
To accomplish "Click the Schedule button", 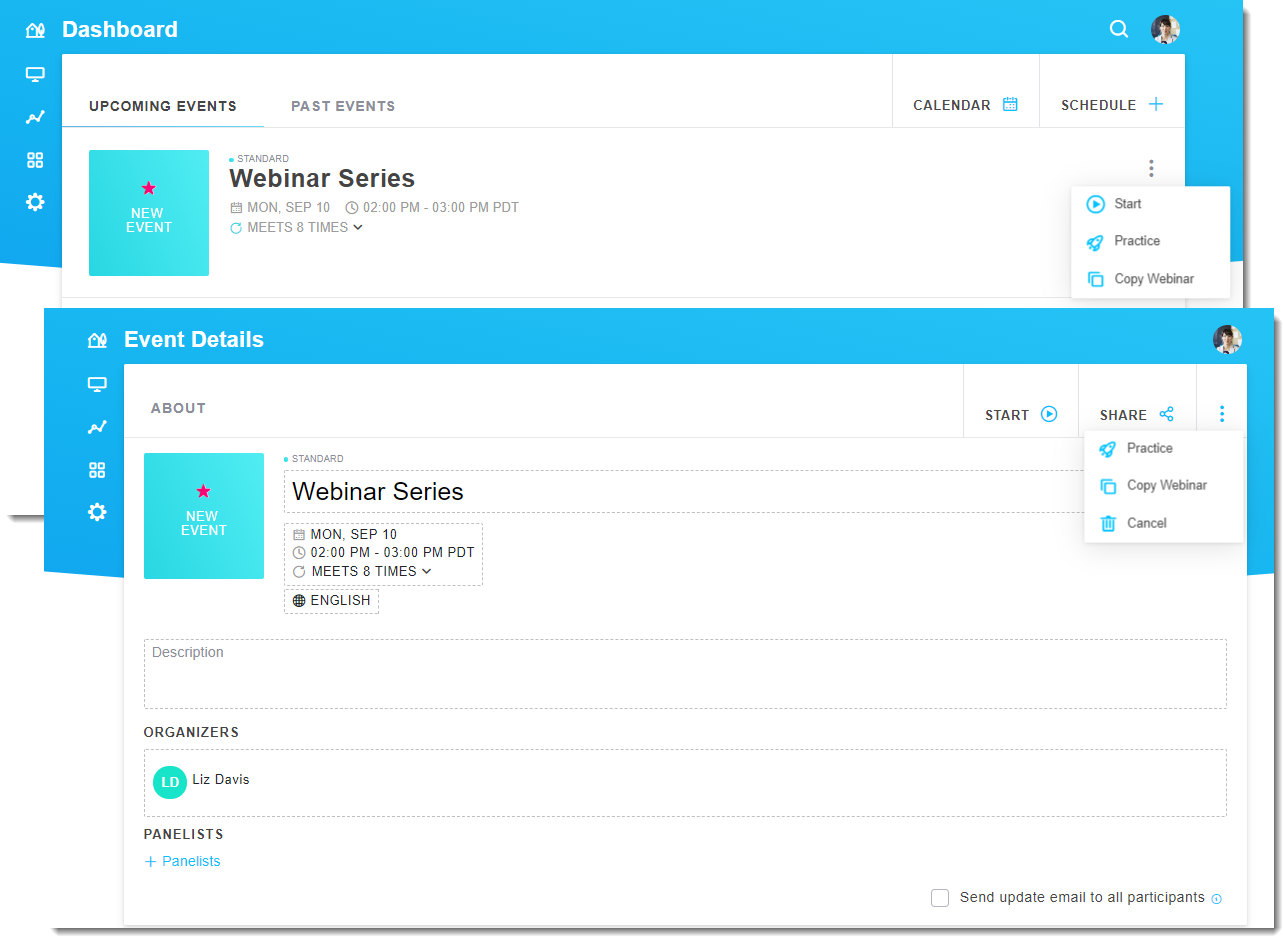I will (1112, 105).
